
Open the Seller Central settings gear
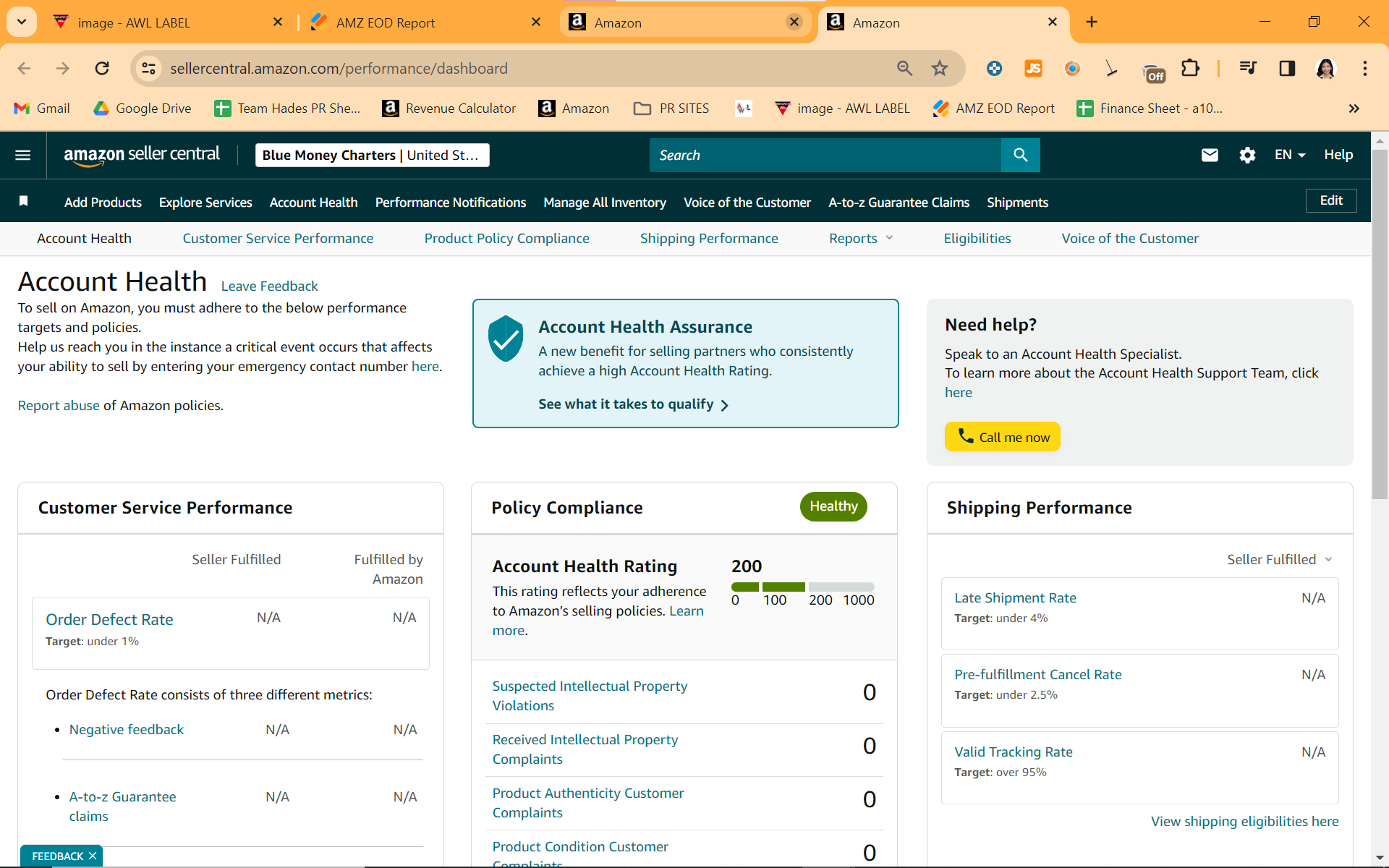pos(1247,155)
